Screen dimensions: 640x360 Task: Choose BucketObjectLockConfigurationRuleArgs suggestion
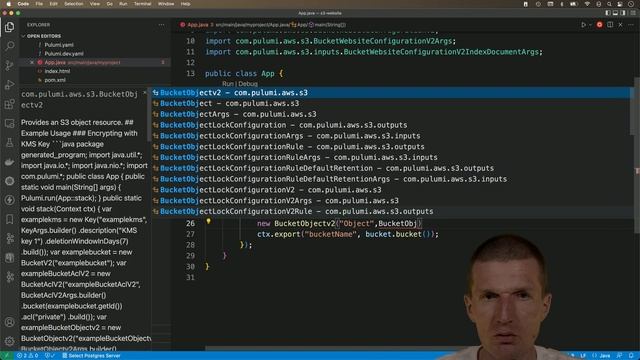pyautogui.click(x=391, y=158)
